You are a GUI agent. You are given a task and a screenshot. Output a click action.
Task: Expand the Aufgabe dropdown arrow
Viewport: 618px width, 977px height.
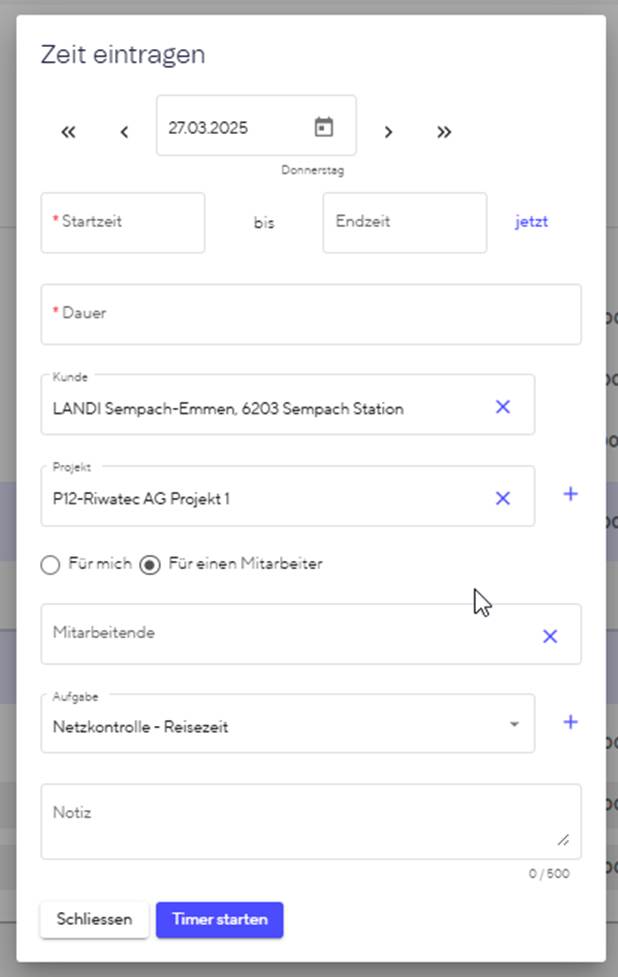(x=514, y=725)
